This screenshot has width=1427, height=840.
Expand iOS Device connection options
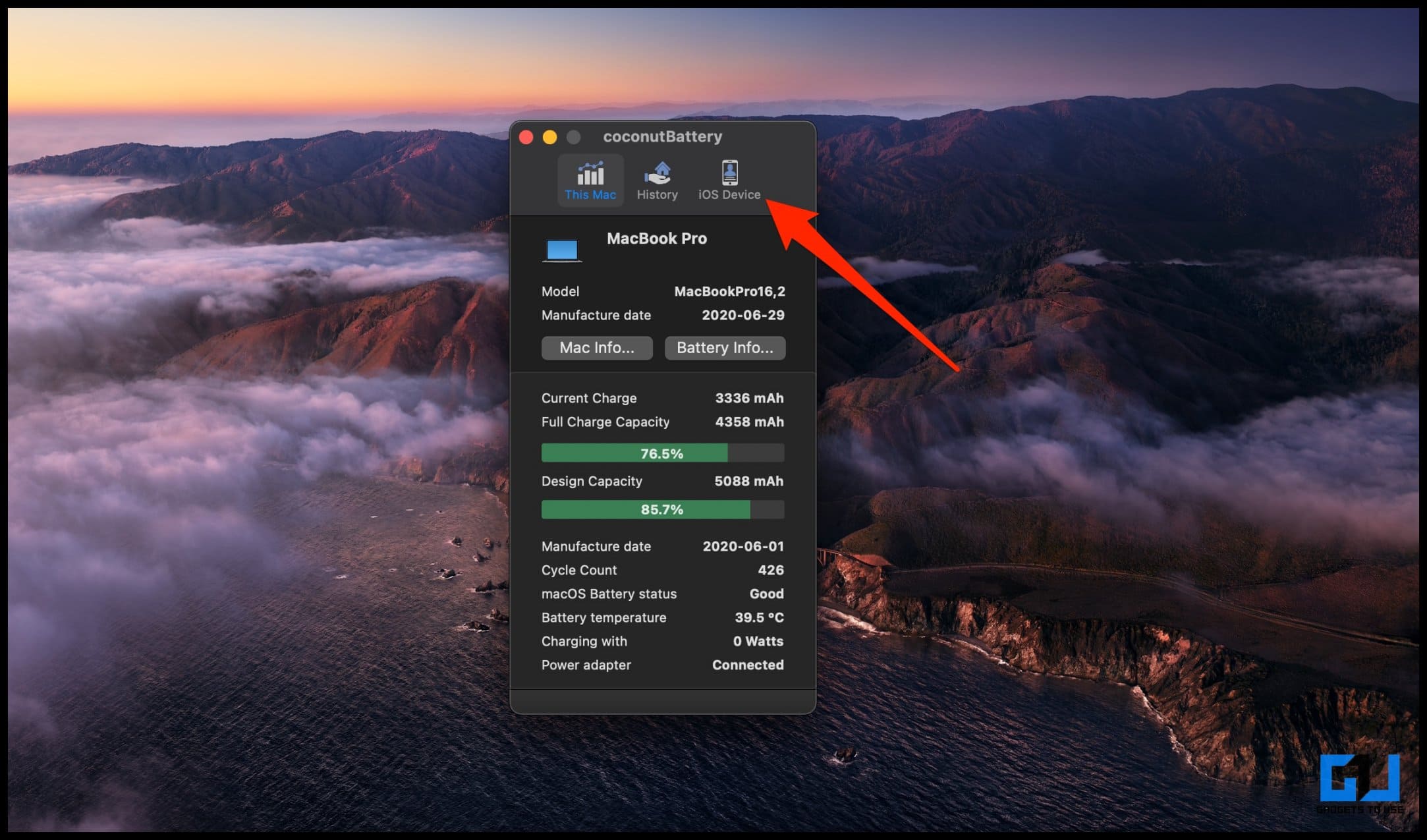pyautogui.click(x=727, y=181)
